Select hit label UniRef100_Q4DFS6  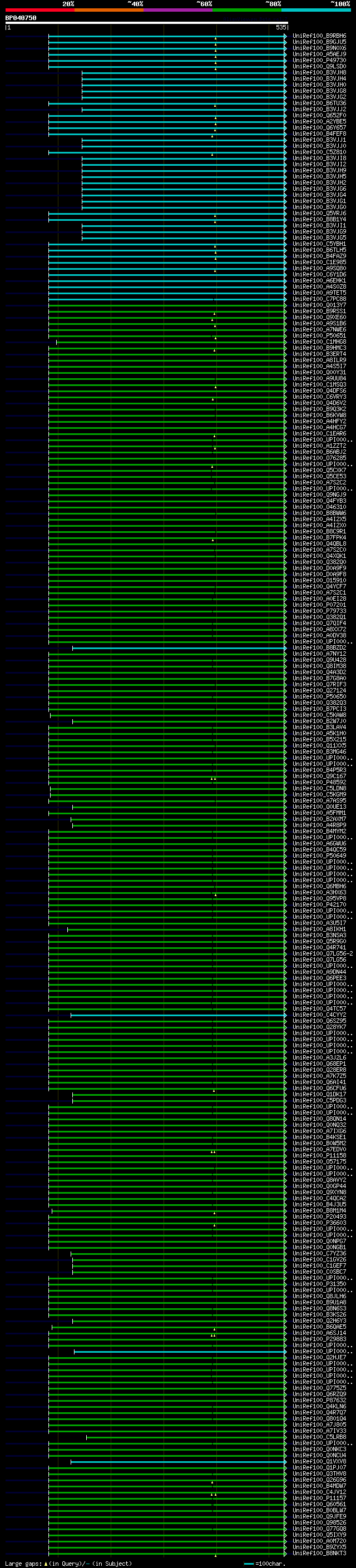[x=319, y=391]
